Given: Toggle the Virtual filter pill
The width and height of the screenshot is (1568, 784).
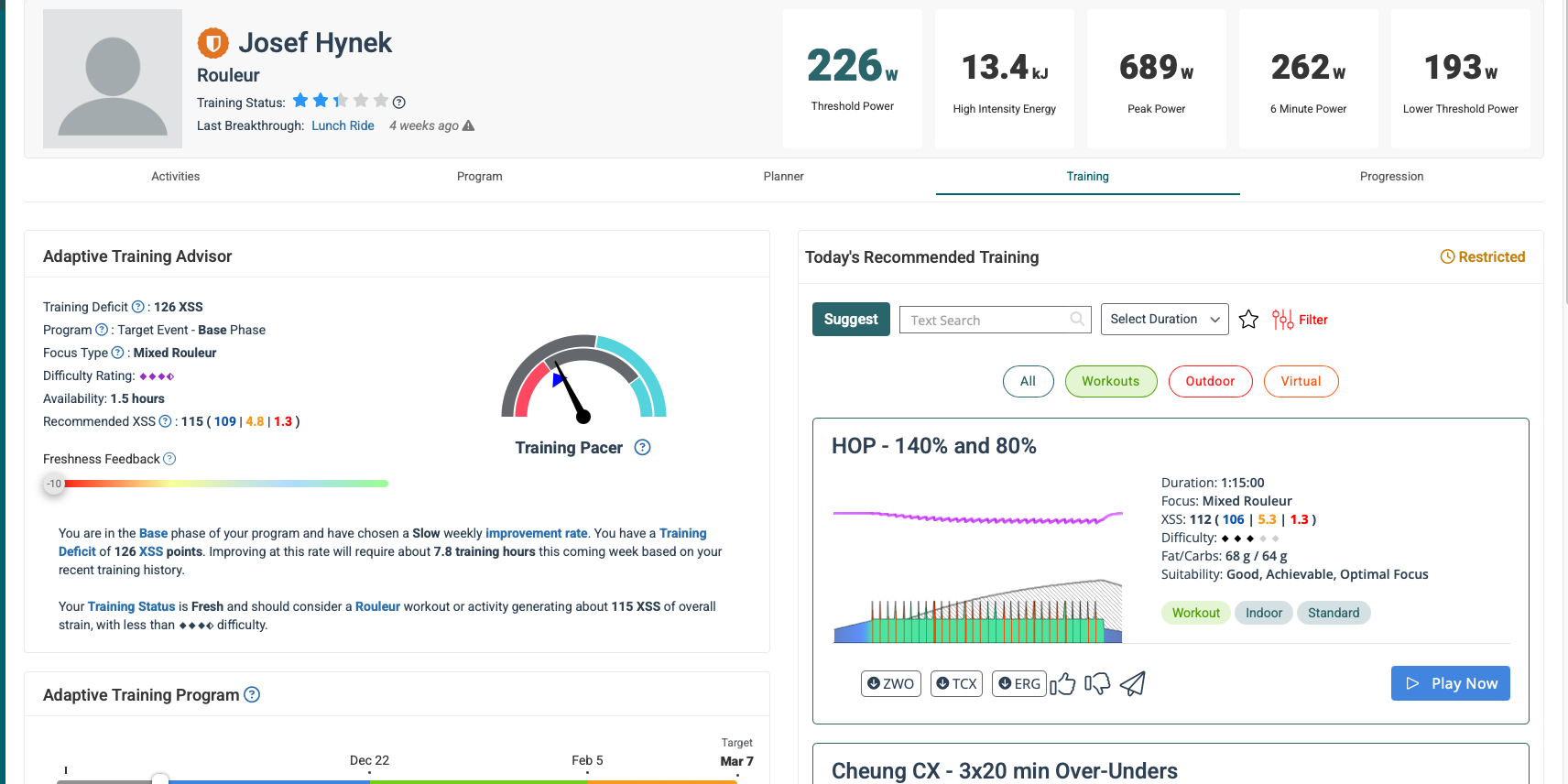Looking at the screenshot, I should [x=1301, y=382].
